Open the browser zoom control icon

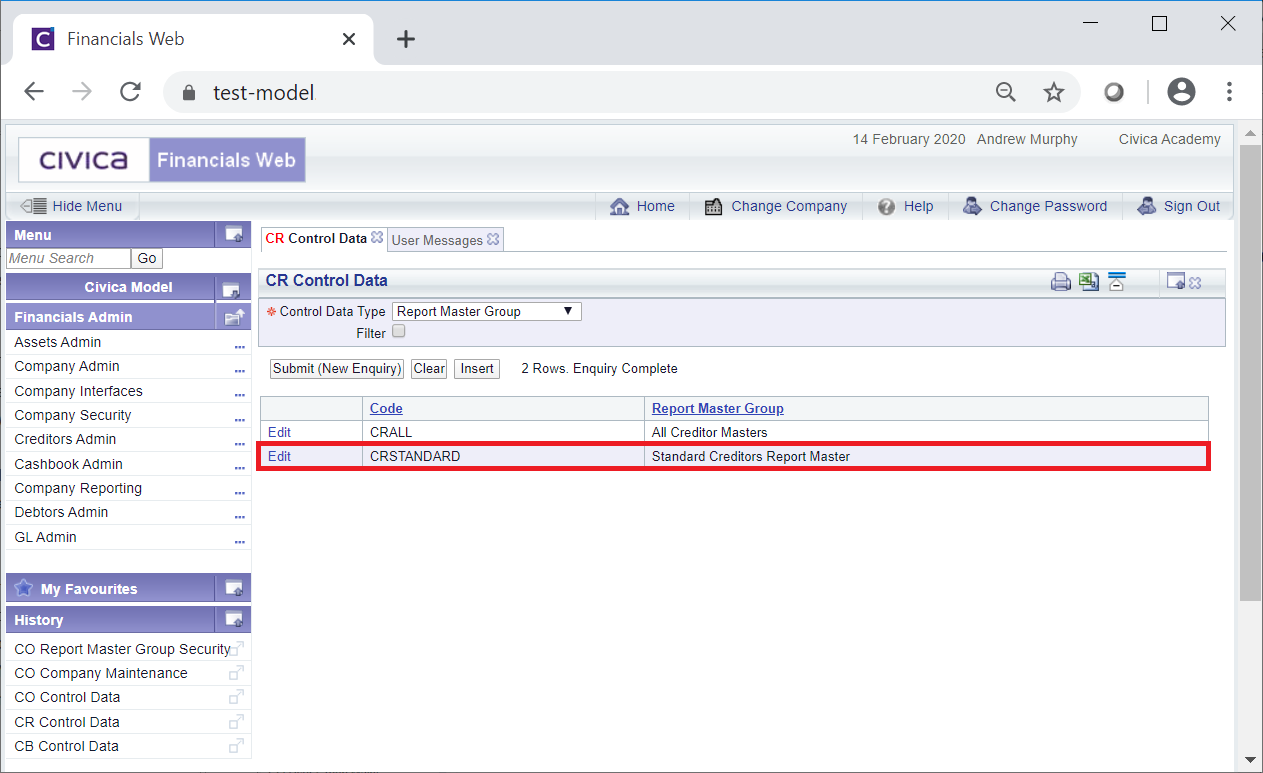pos(1006,93)
